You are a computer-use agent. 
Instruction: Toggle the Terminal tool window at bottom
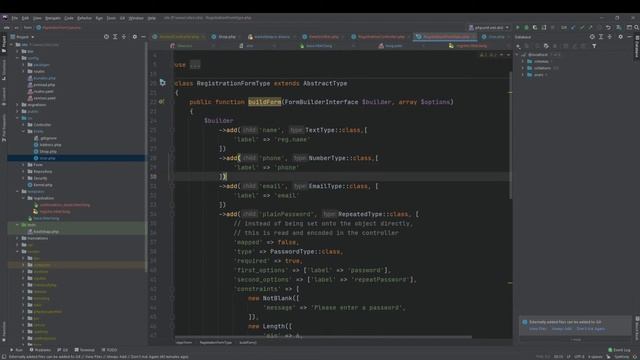click(84, 350)
